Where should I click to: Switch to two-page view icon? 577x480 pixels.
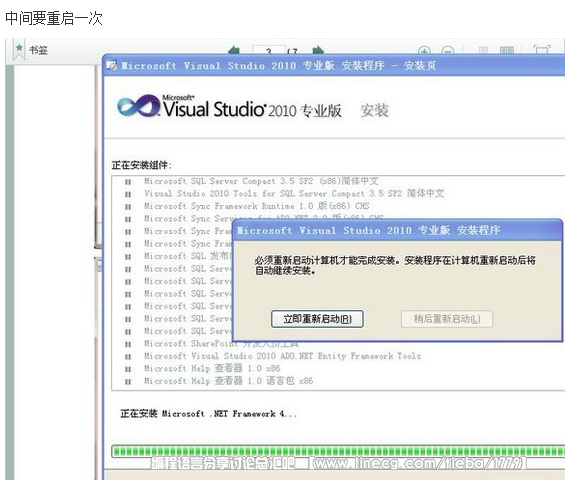click(x=507, y=50)
